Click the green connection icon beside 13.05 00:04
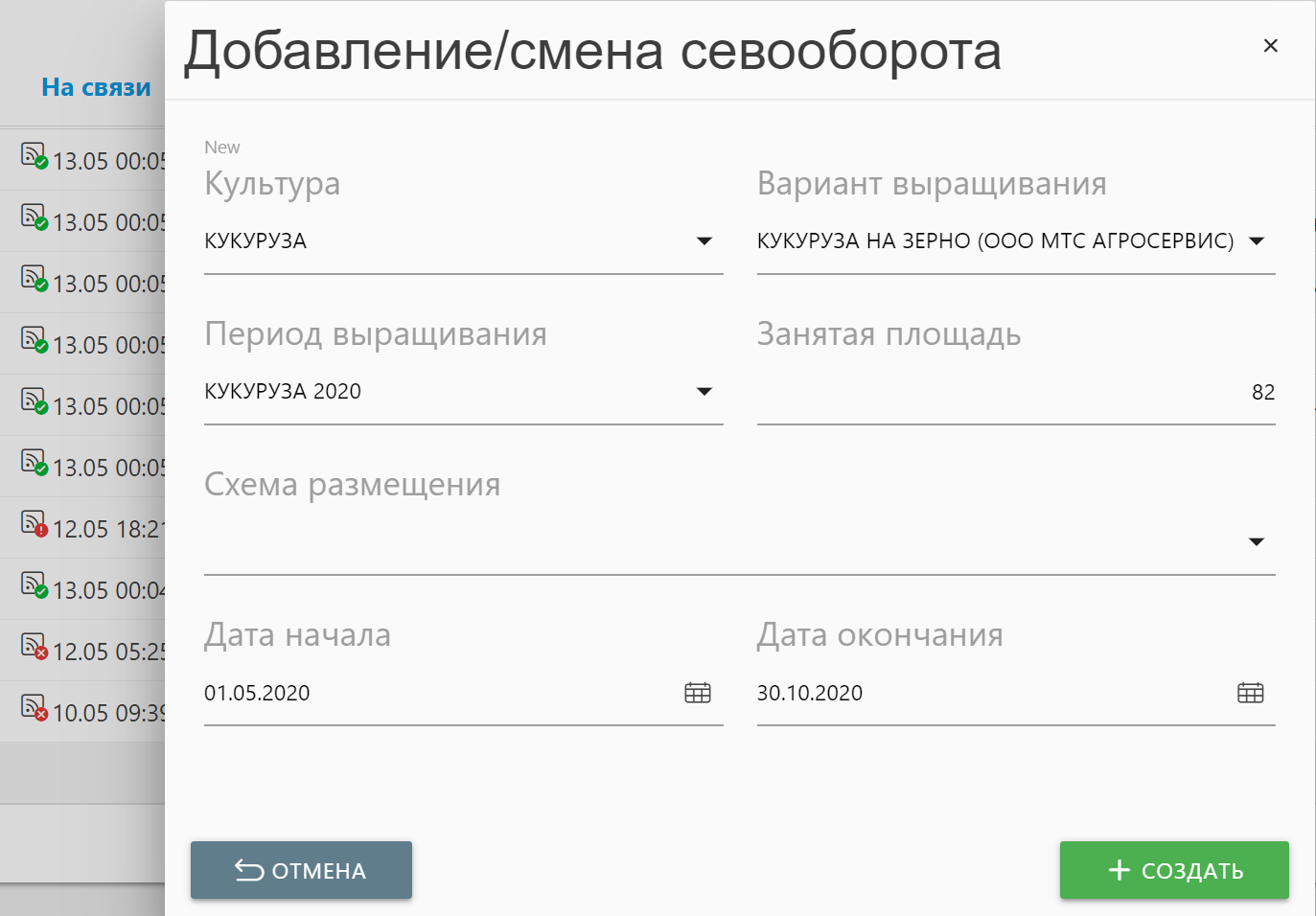The height and width of the screenshot is (916, 1316). tap(35, 584)
